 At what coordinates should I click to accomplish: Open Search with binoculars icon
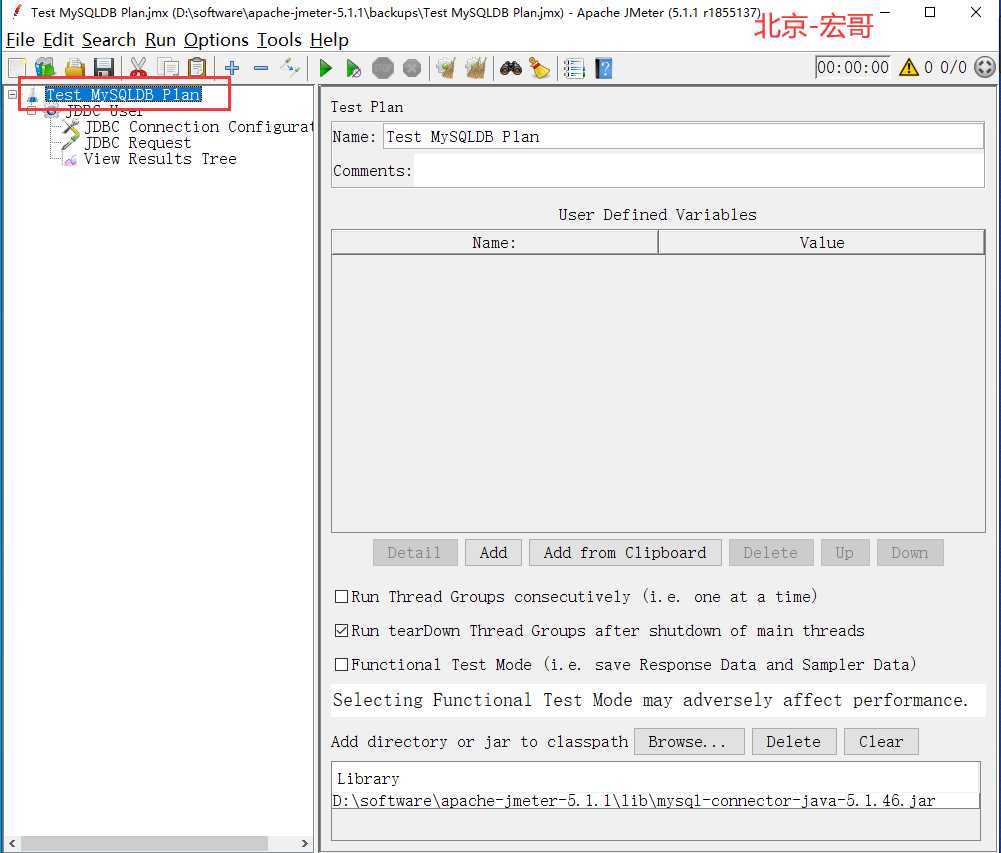511,68
